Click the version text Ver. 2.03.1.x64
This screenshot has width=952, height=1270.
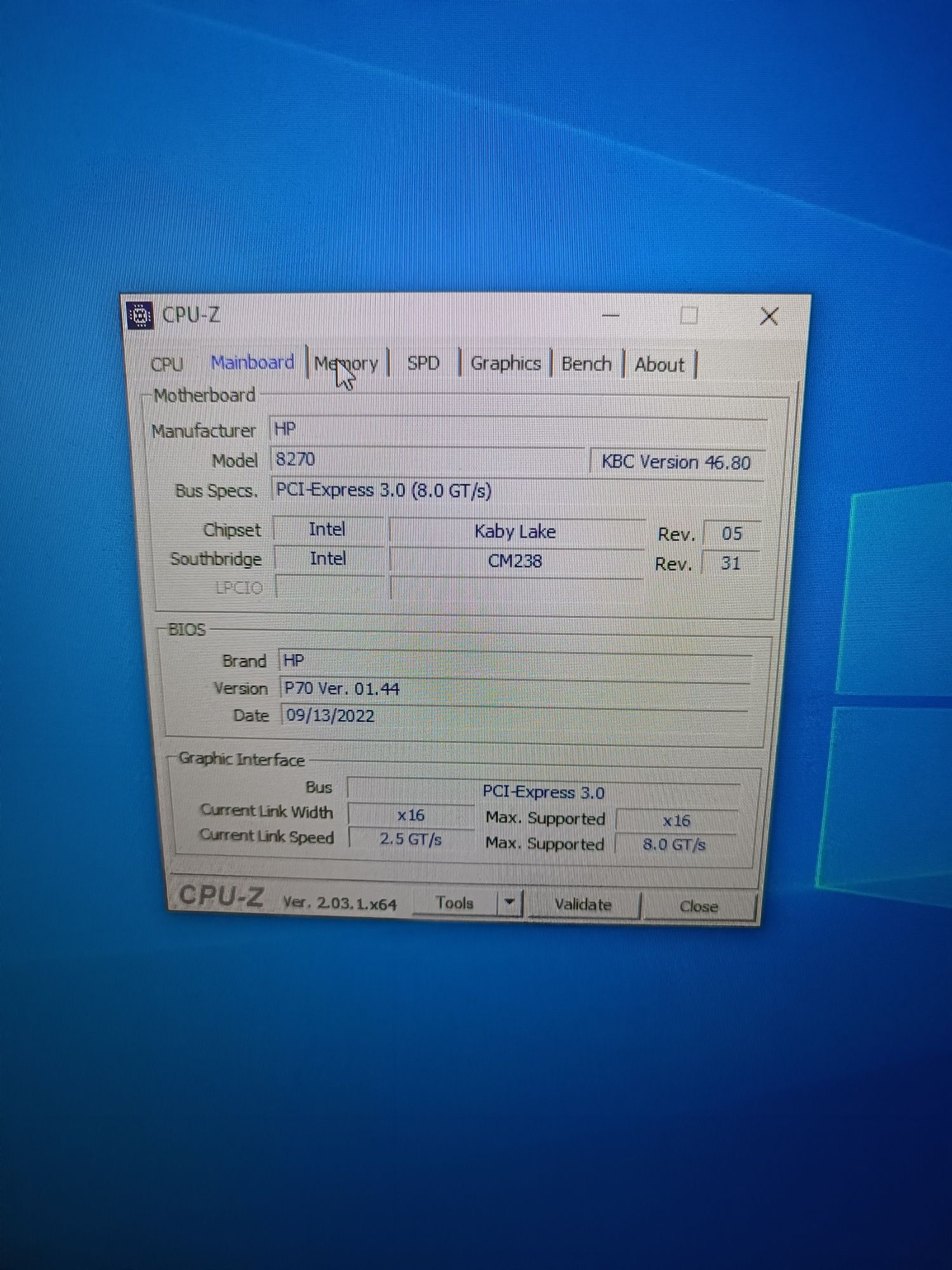pos(340,903)
